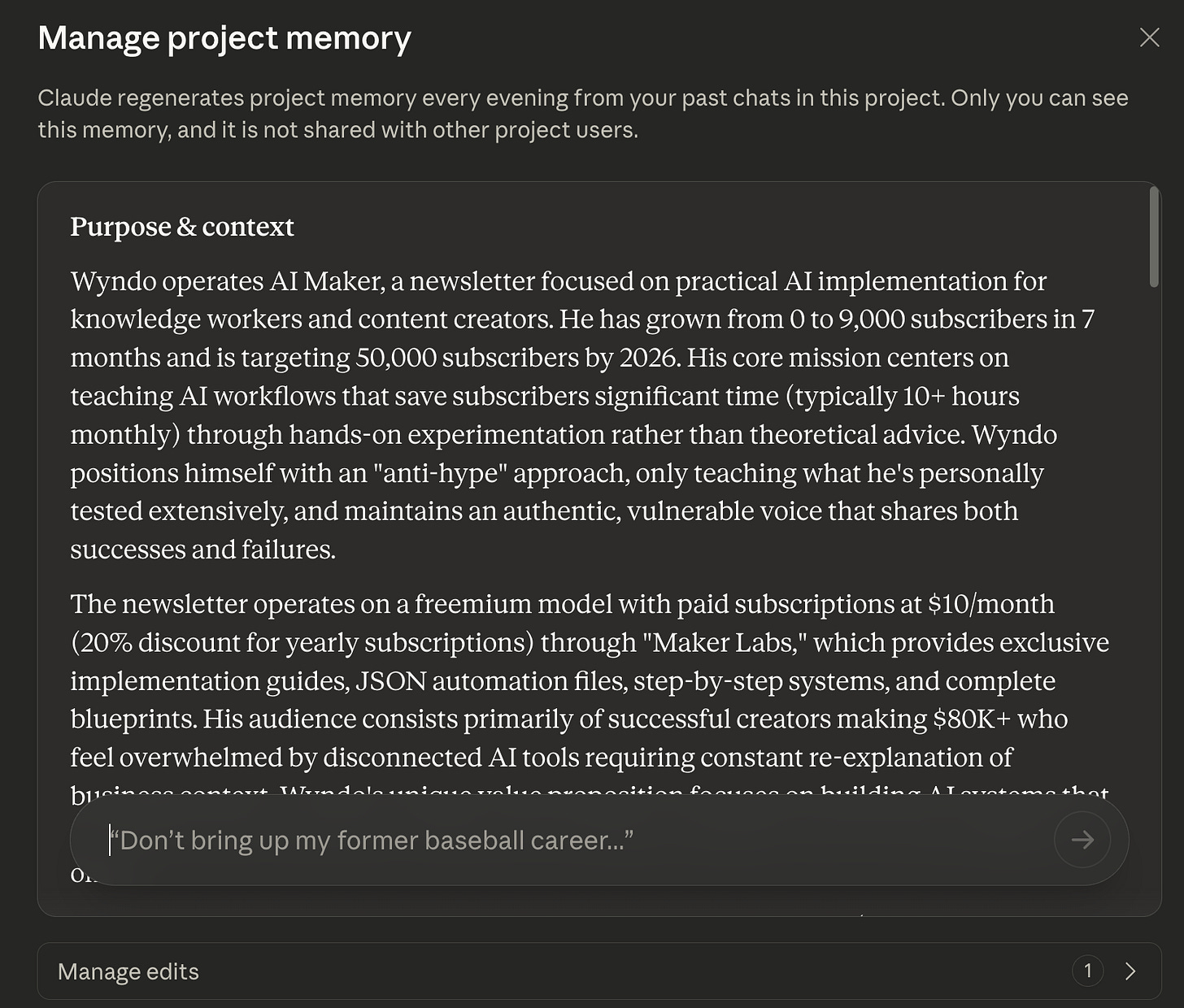Click the arrow icon to send memory instruction
This screenshot has width=1184, height=1008.
point(1082,840)
